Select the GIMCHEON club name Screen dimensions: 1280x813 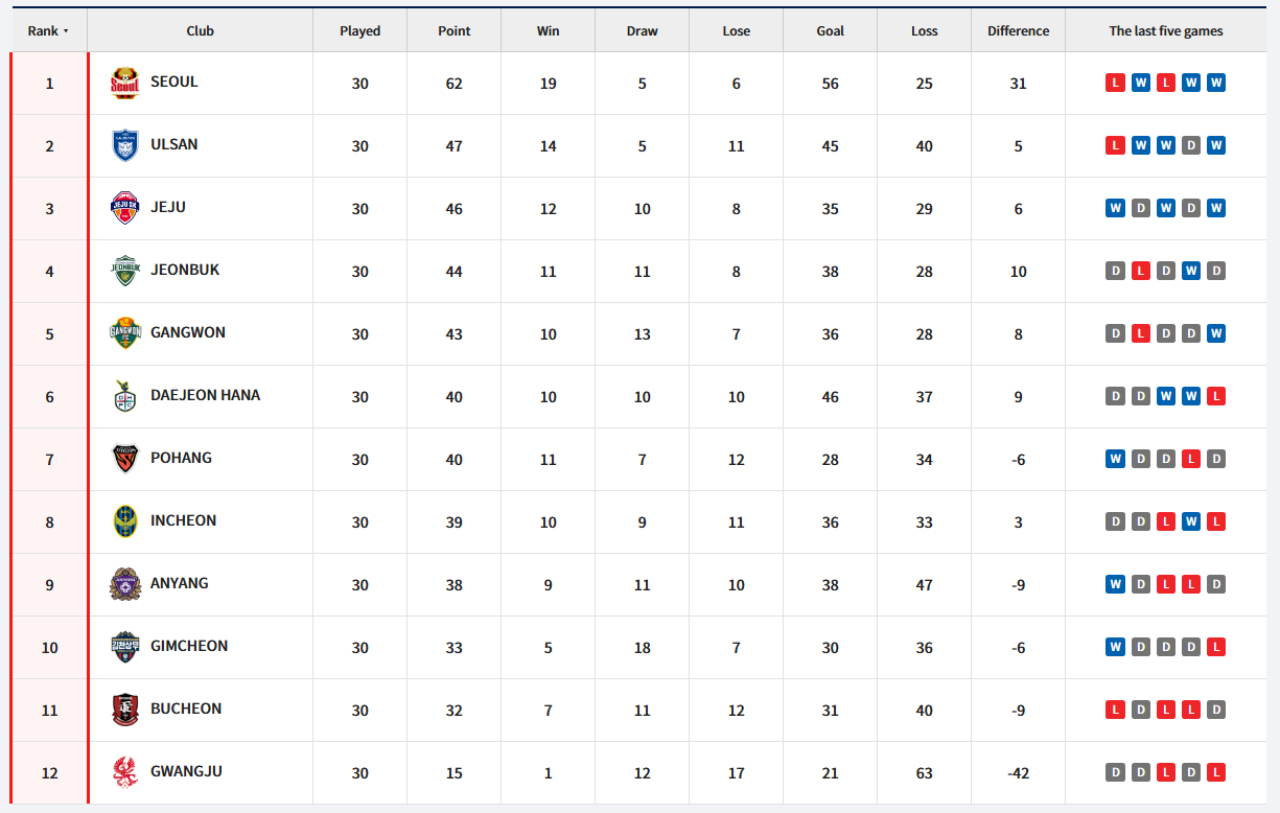point(189,646)
